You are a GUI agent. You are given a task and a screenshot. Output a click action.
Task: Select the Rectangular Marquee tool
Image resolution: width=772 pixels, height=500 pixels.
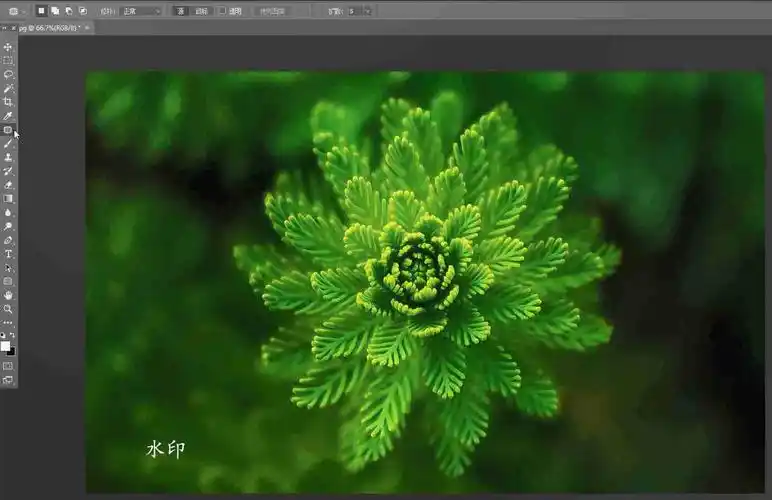tap(8, 61)
